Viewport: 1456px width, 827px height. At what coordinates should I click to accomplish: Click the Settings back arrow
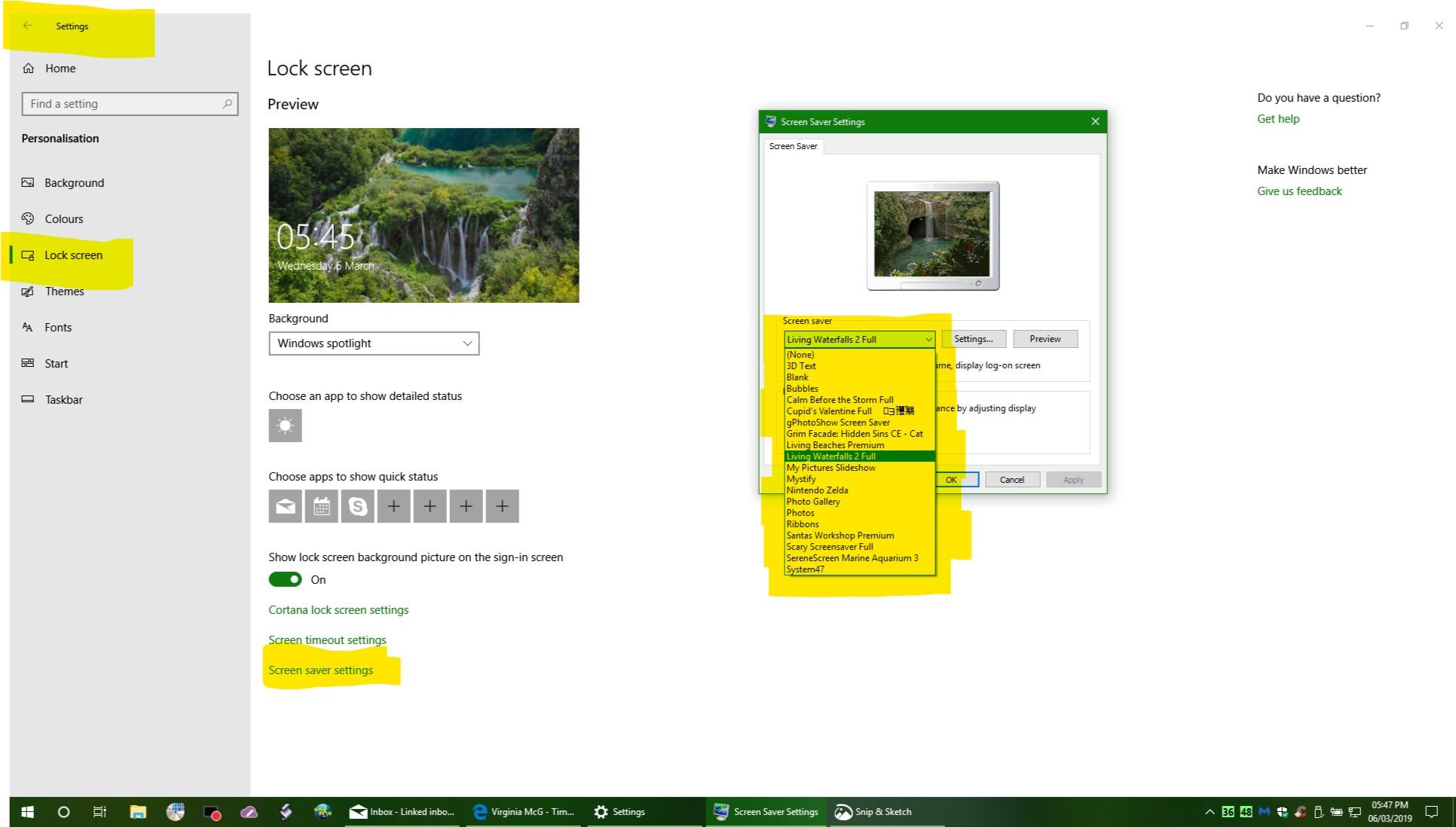[x=28, y=26]
